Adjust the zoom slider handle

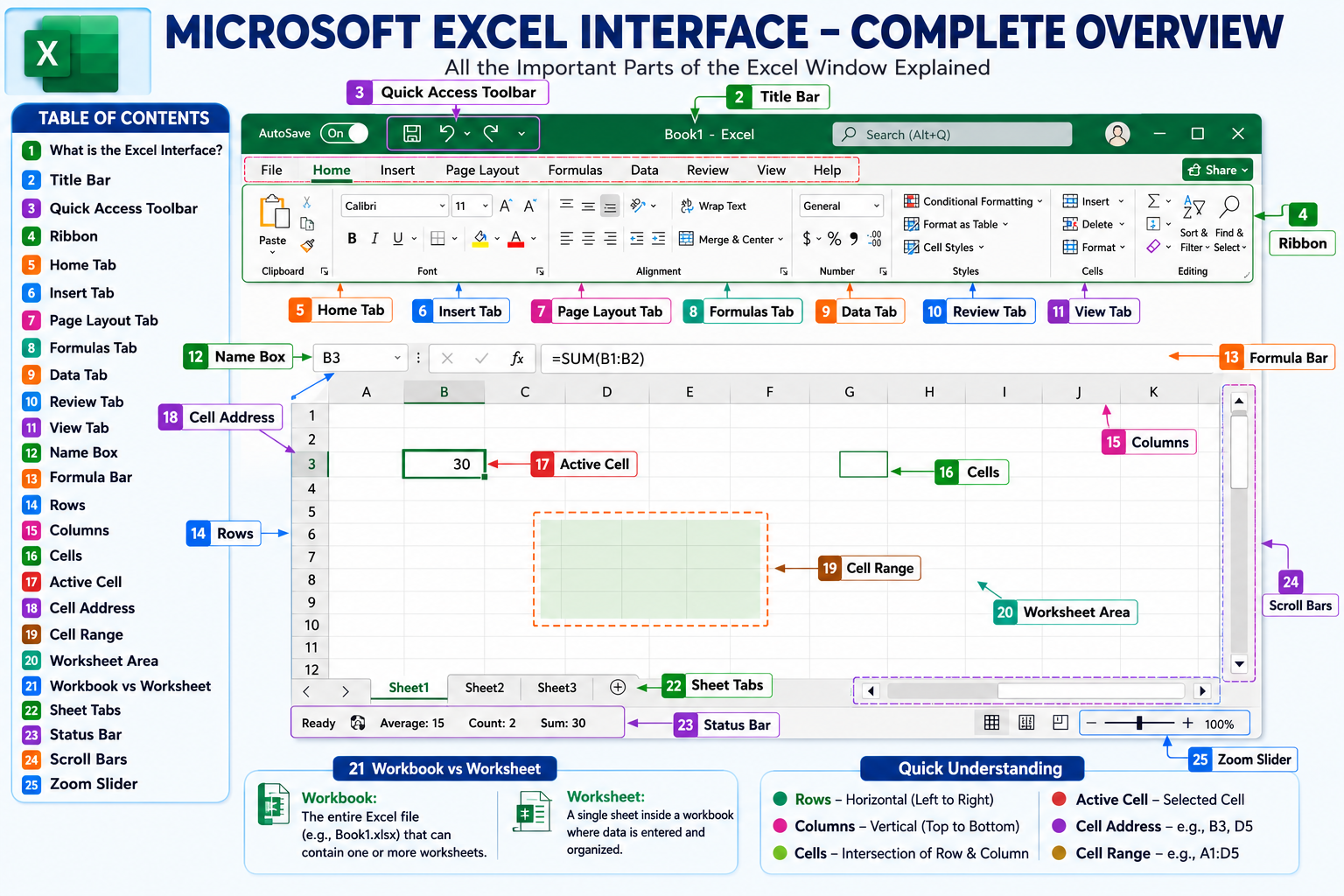[x=1139, y=723]
